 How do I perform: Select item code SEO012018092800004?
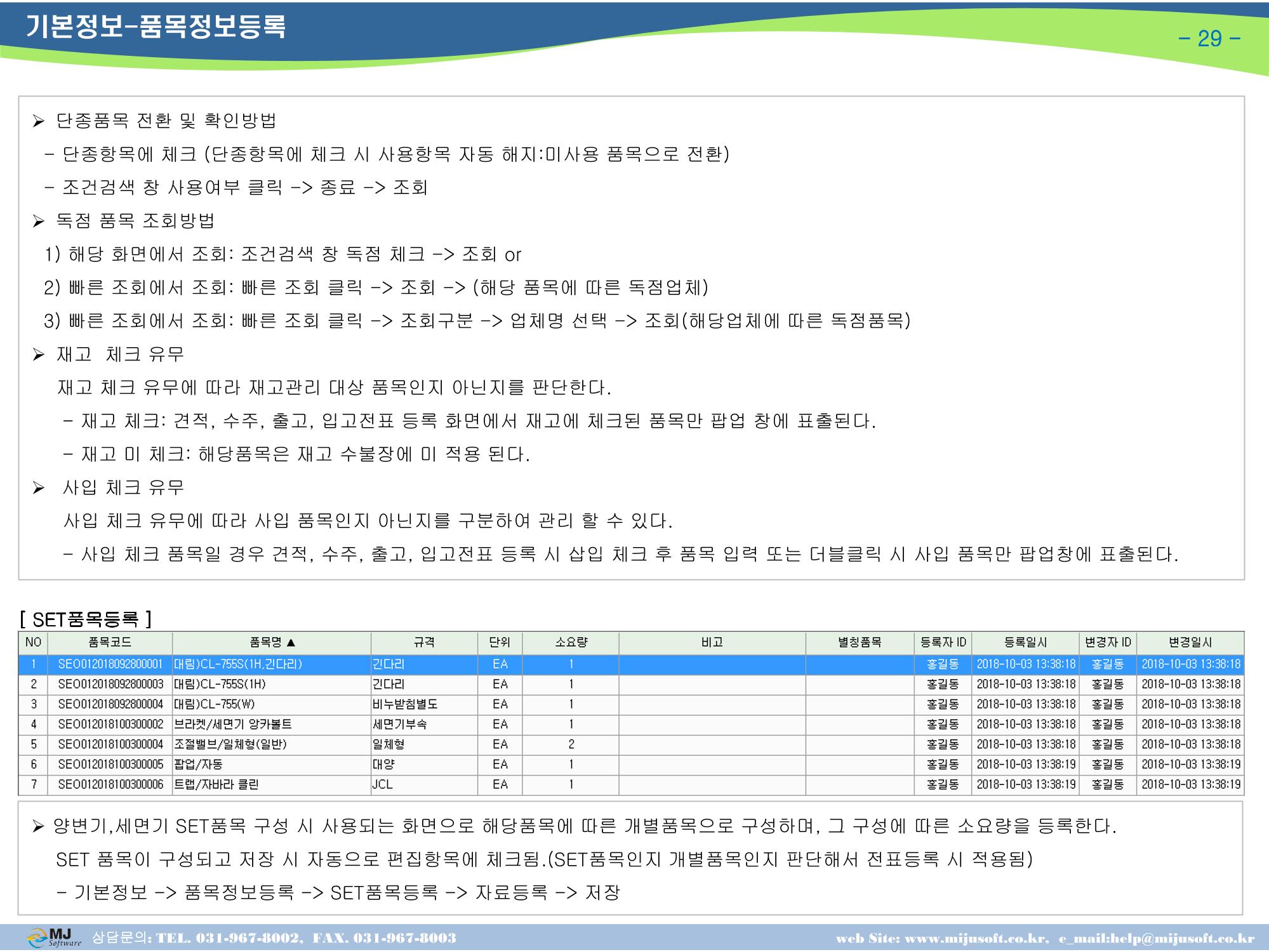[110, 704]
